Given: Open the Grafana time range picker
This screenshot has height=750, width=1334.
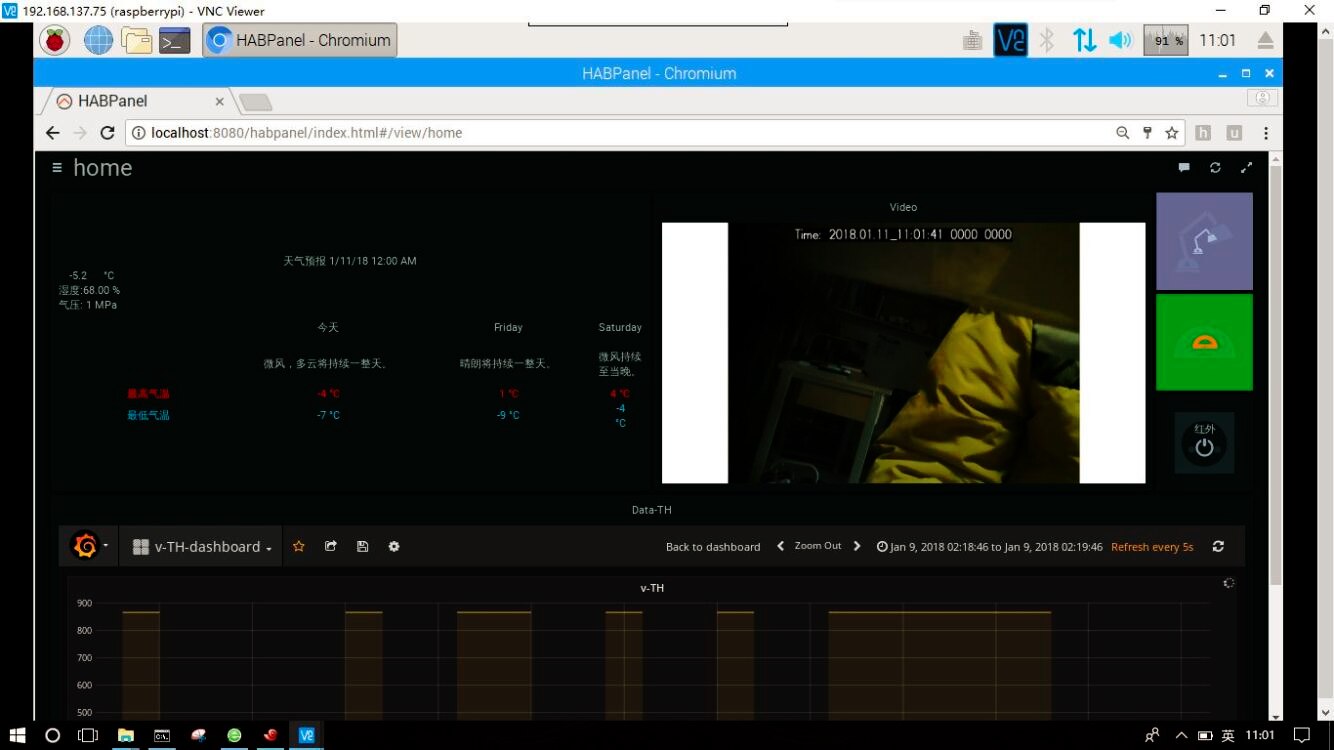Looking at the screenshot, I should [x=989, y=547].
